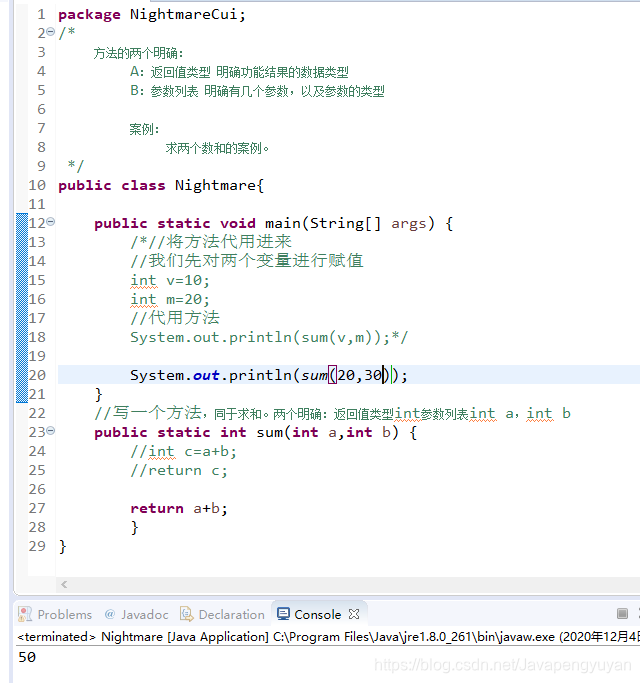
Task: Click the Declaration tab icon
Action: click(x=187, y=614)
